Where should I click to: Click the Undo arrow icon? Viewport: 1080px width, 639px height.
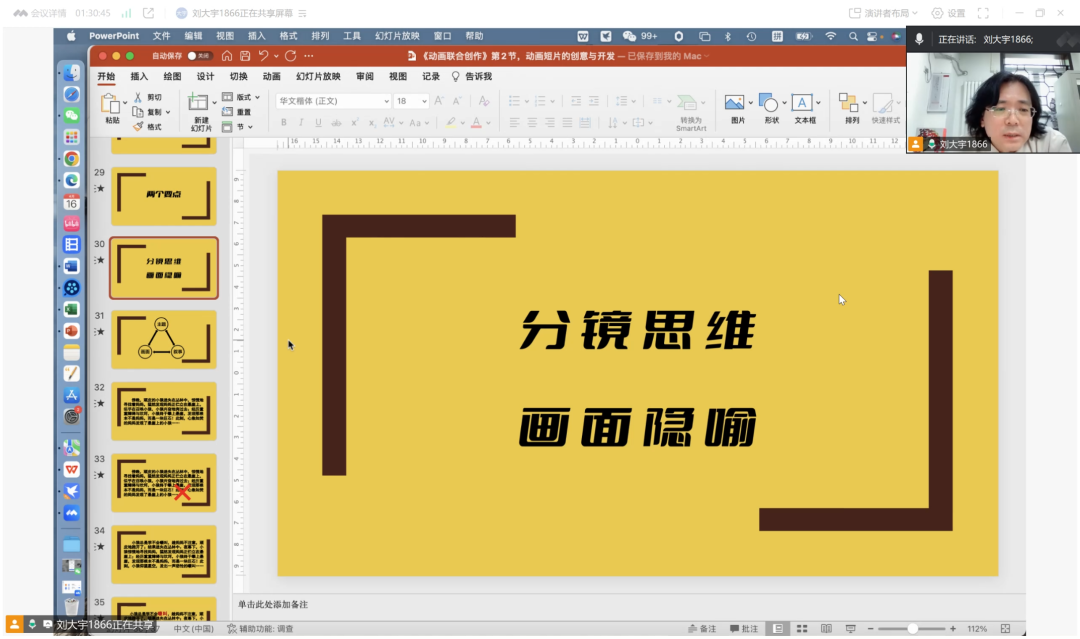click(x=264, y=56)
